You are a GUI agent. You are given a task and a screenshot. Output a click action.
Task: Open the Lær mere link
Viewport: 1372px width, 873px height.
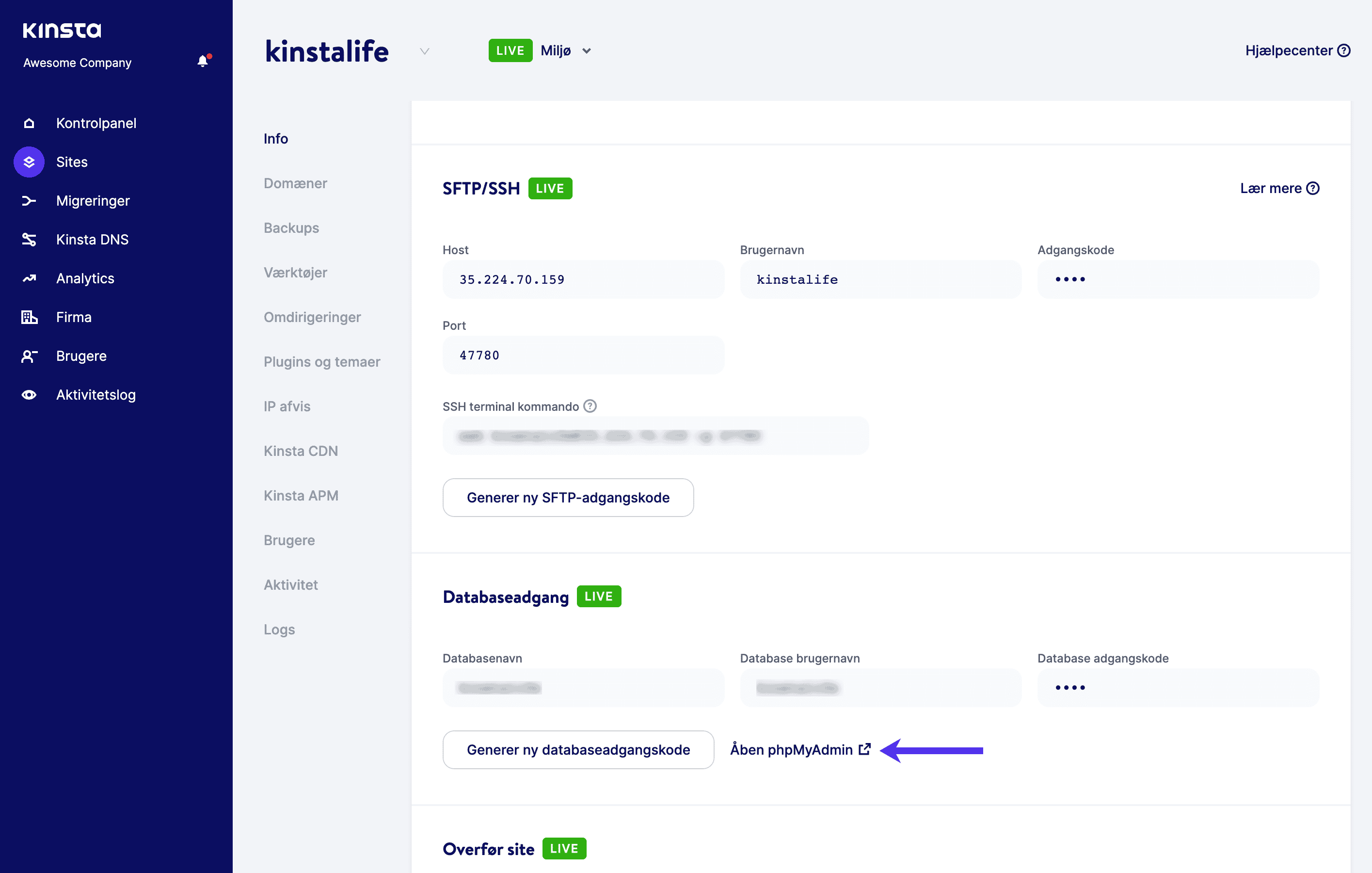(x=1280, y=188)
